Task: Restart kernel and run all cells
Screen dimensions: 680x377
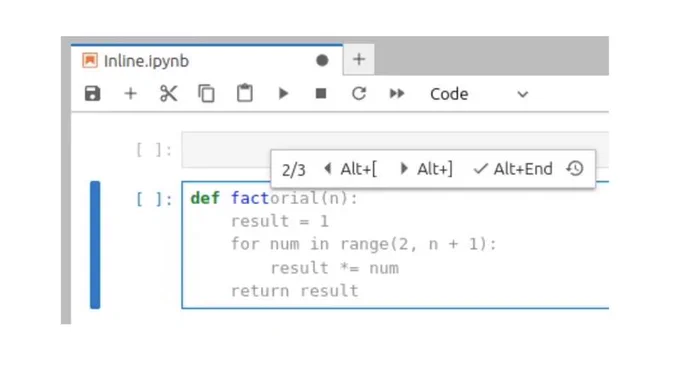Action: pos(397,94)
